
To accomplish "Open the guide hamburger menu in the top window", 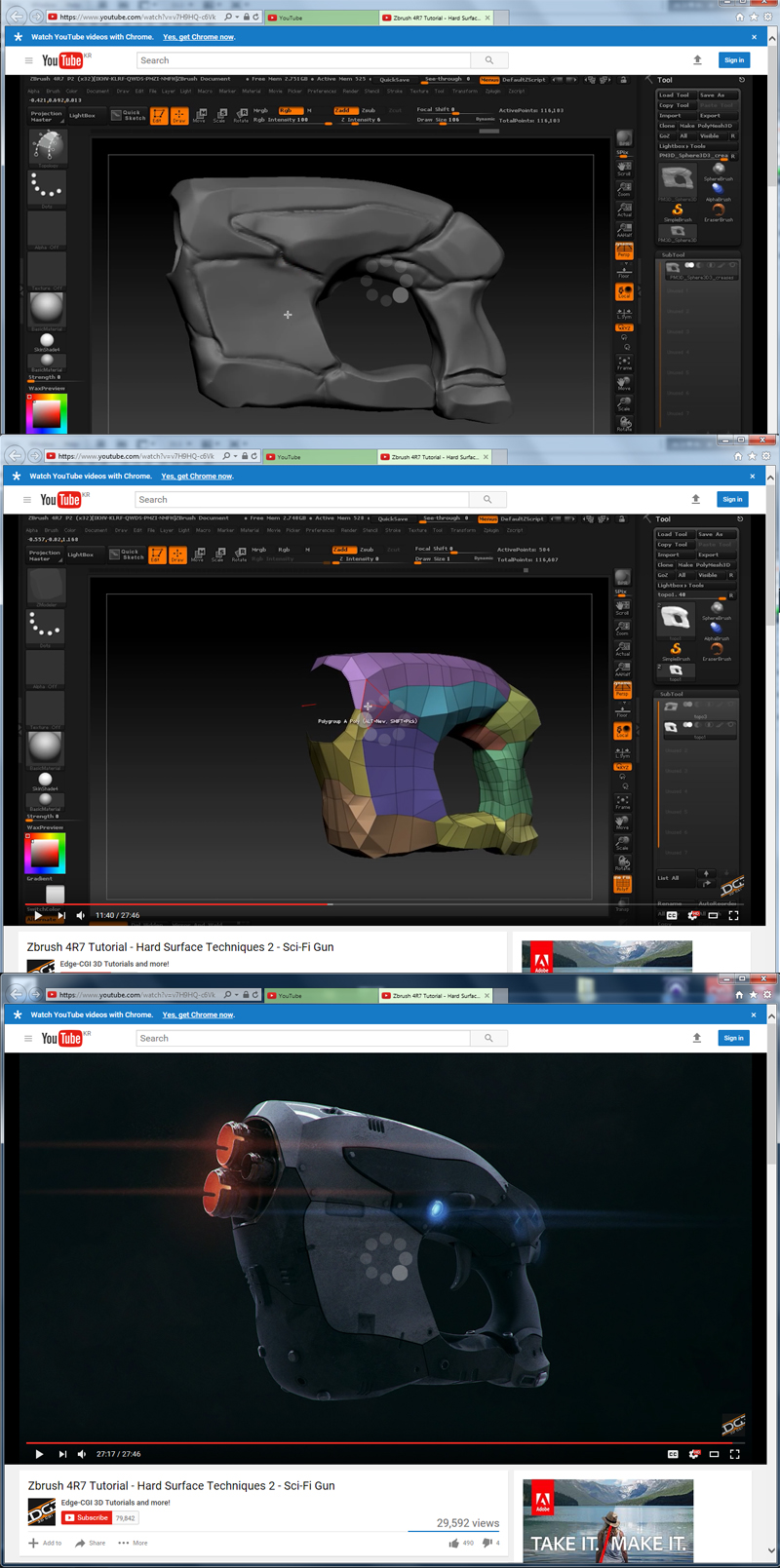I will pos(28,60).
